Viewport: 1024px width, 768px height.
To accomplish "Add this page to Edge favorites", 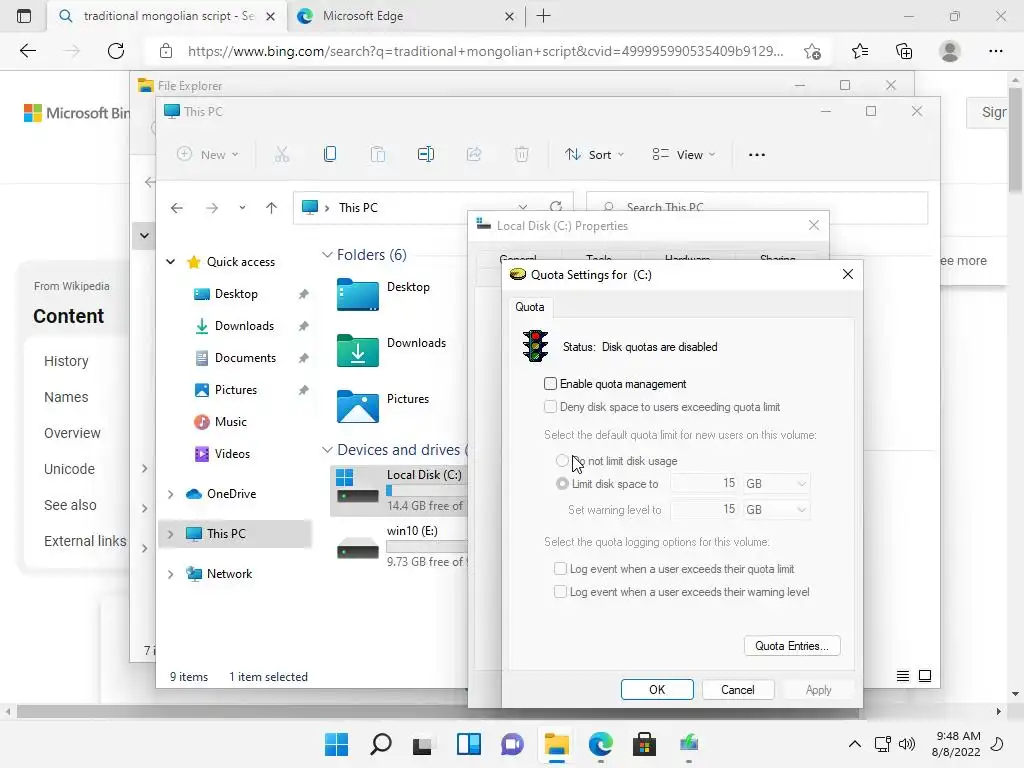I will pyautogui.click(x=812, y=51).
